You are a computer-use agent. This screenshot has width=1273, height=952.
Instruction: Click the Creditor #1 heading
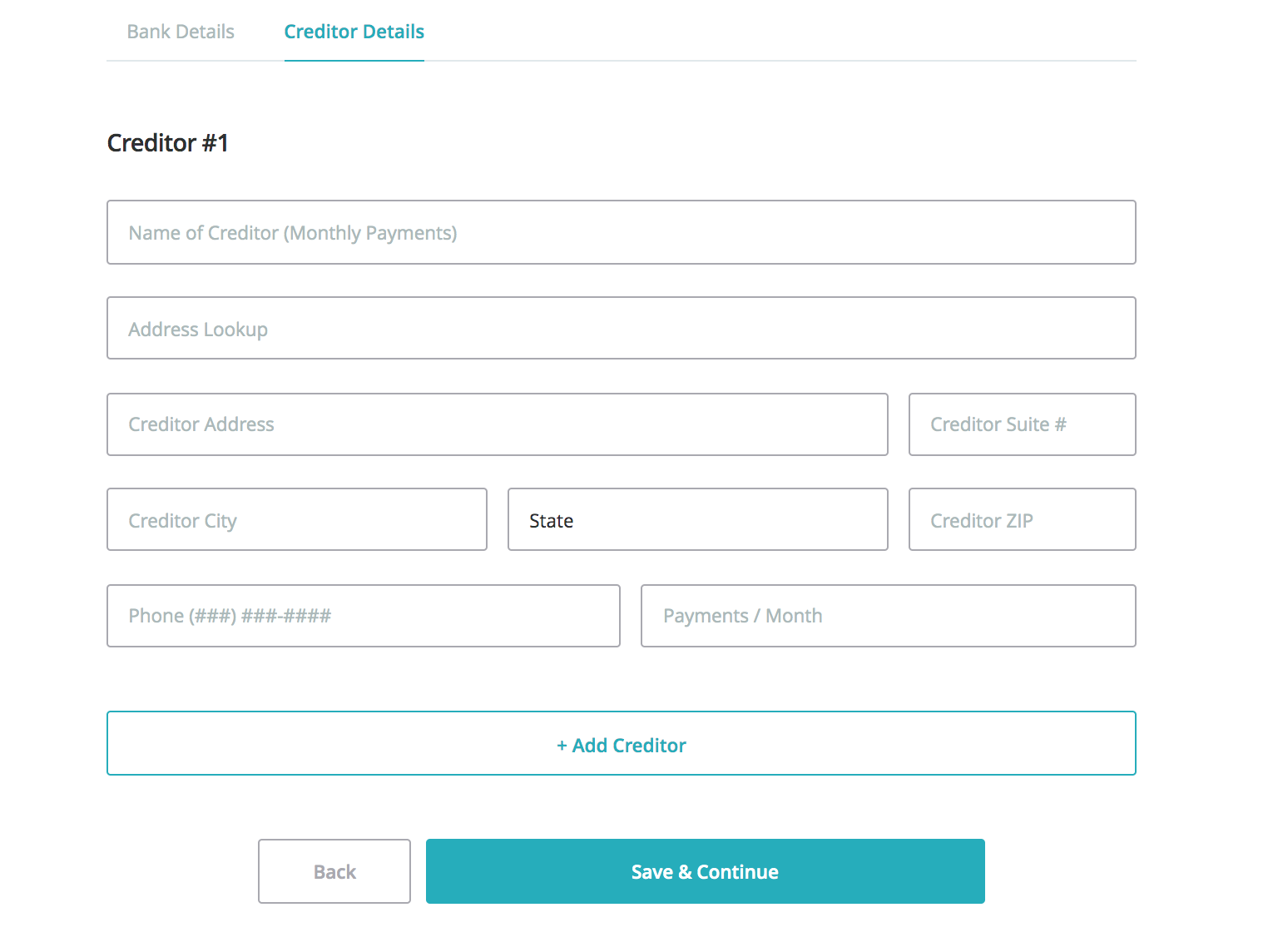pyautogui.click(x=168, y=143)
